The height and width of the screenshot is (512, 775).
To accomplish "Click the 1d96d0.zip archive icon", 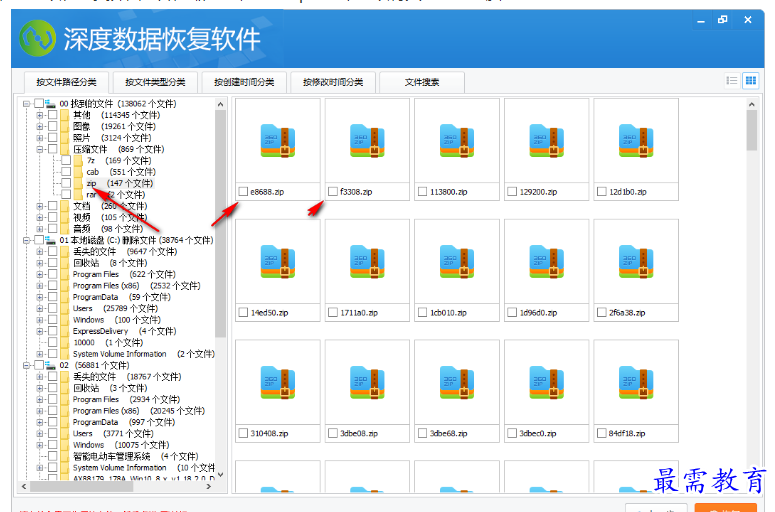I will click(547, 262).
